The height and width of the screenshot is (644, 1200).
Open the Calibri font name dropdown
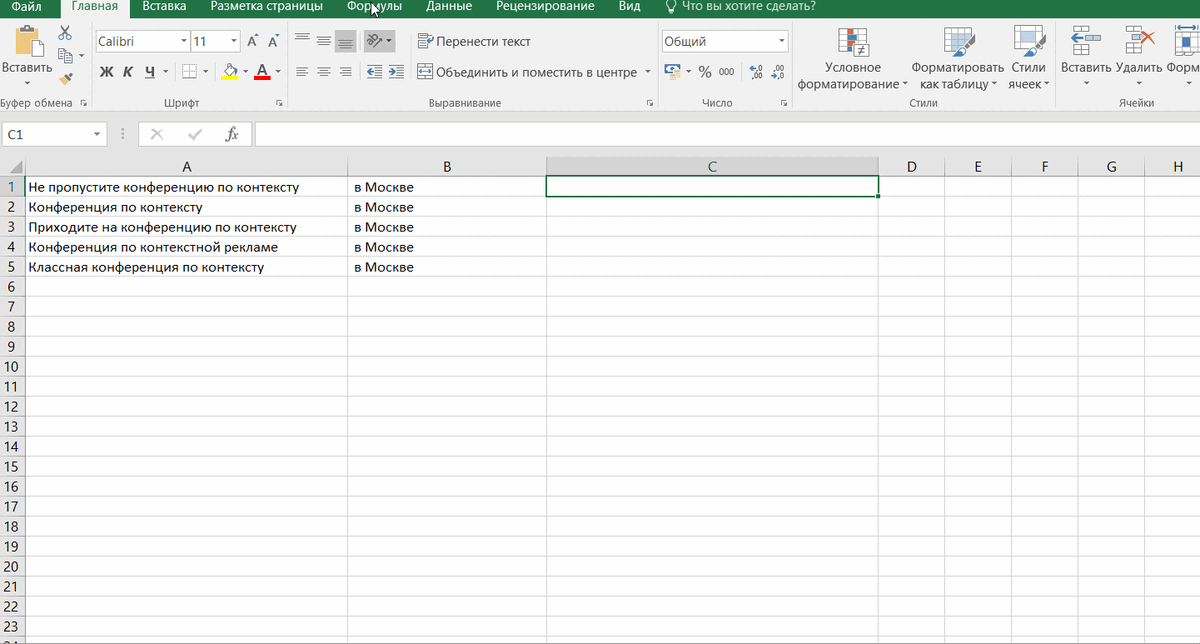coord(183,42)
